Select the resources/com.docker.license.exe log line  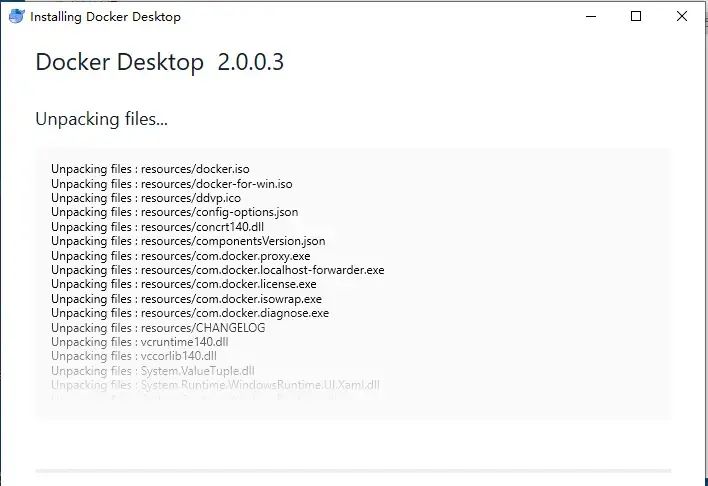pyautogui.click(x=184, y=284)
